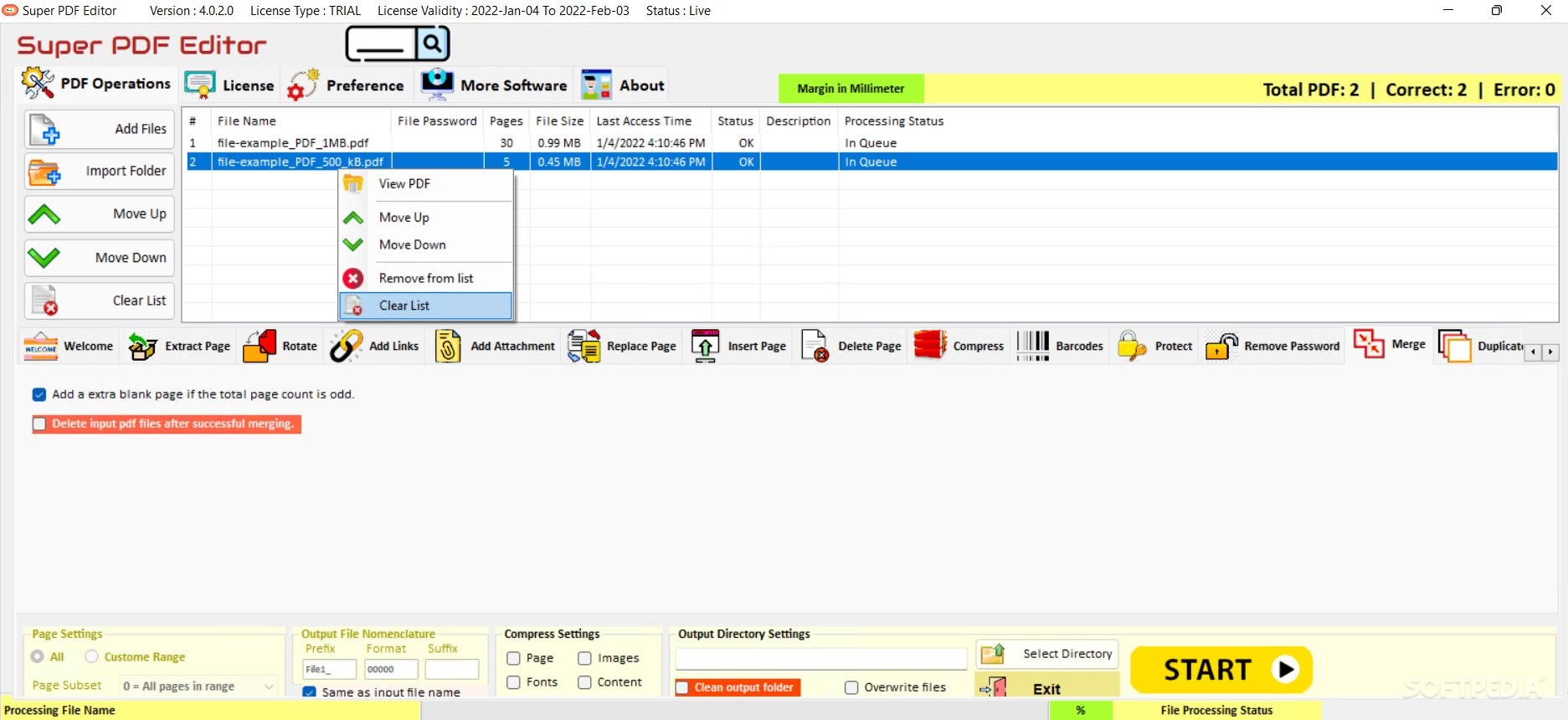Open the Insert Page tool
This screenshot has height=720, width=1568.
[738, 346]
